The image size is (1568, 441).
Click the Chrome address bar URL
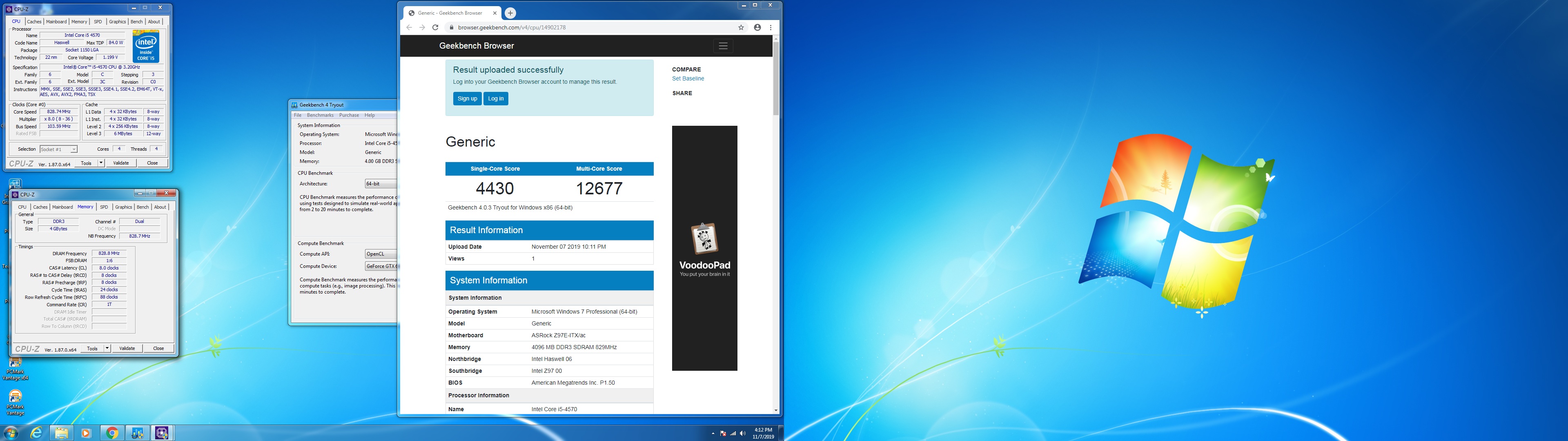coord(512,27)
